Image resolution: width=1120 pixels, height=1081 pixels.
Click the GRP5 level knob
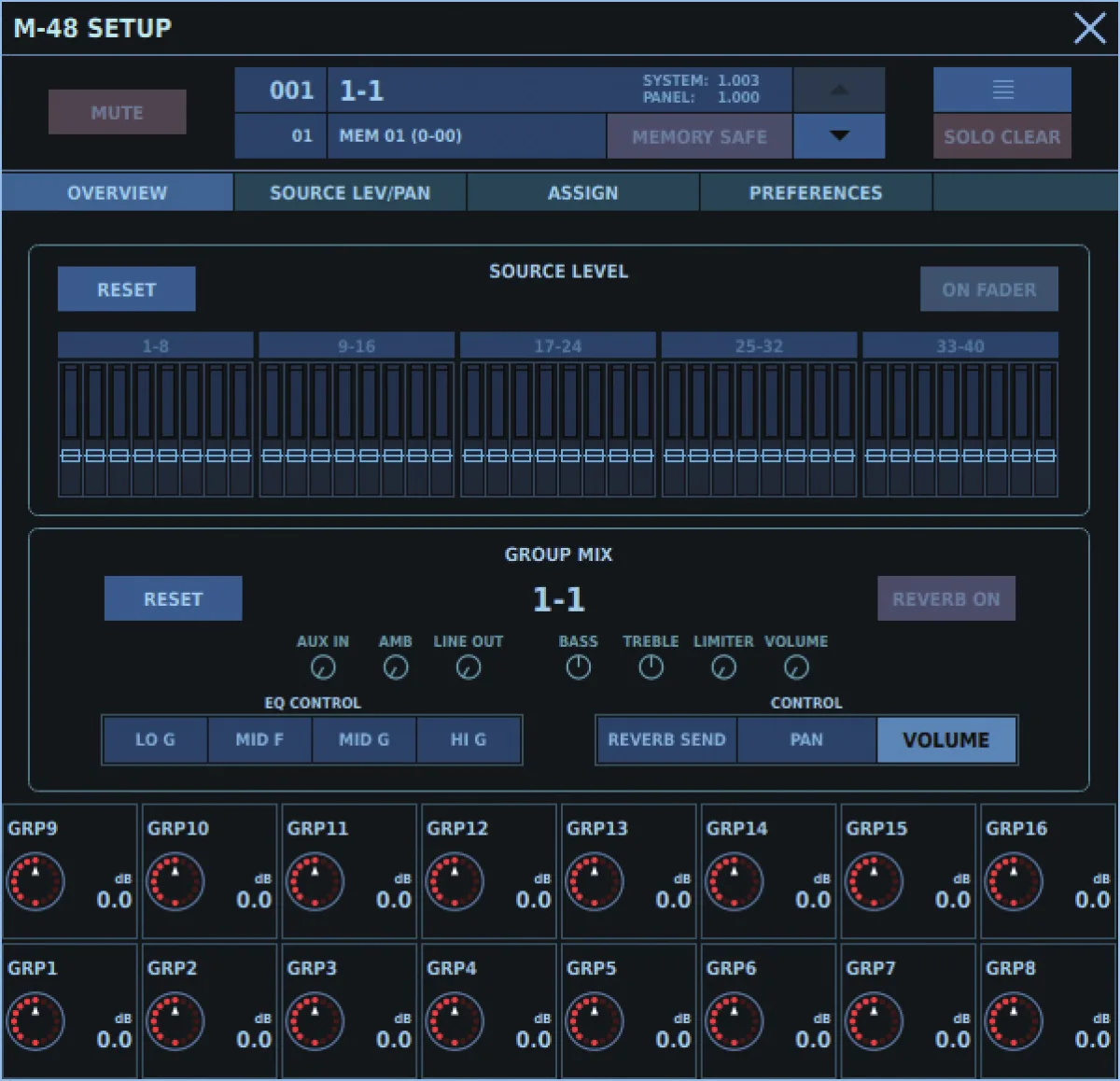click(595, 1021)
